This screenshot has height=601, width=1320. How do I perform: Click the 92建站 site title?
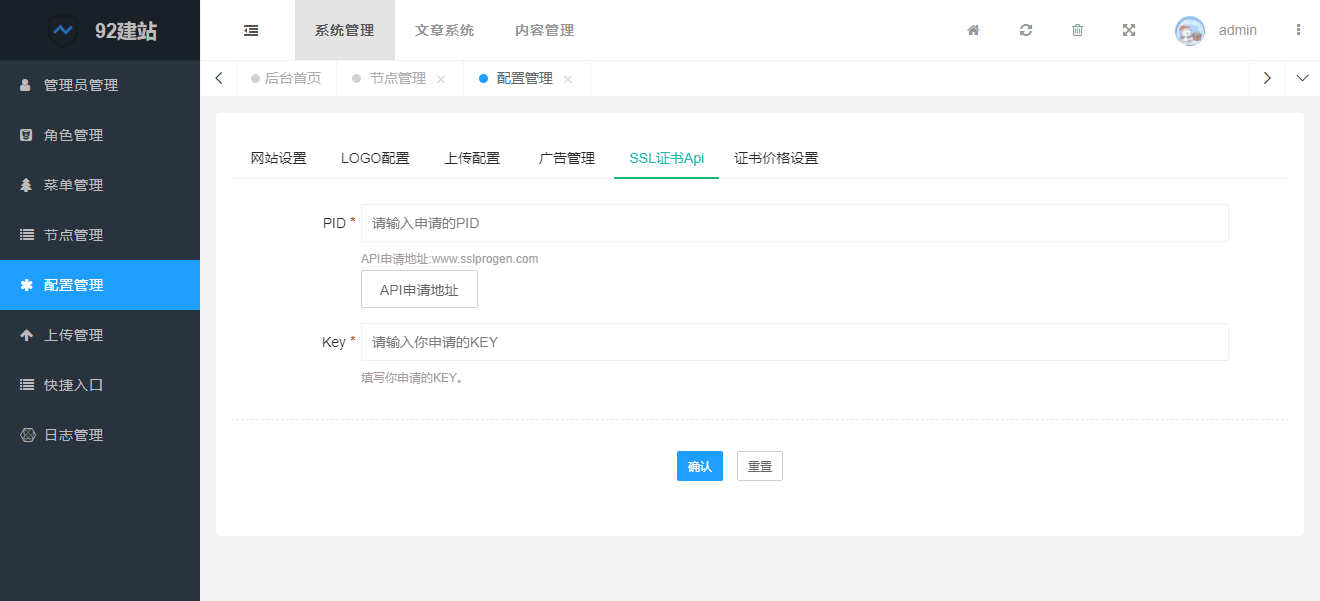coord(126,31)
